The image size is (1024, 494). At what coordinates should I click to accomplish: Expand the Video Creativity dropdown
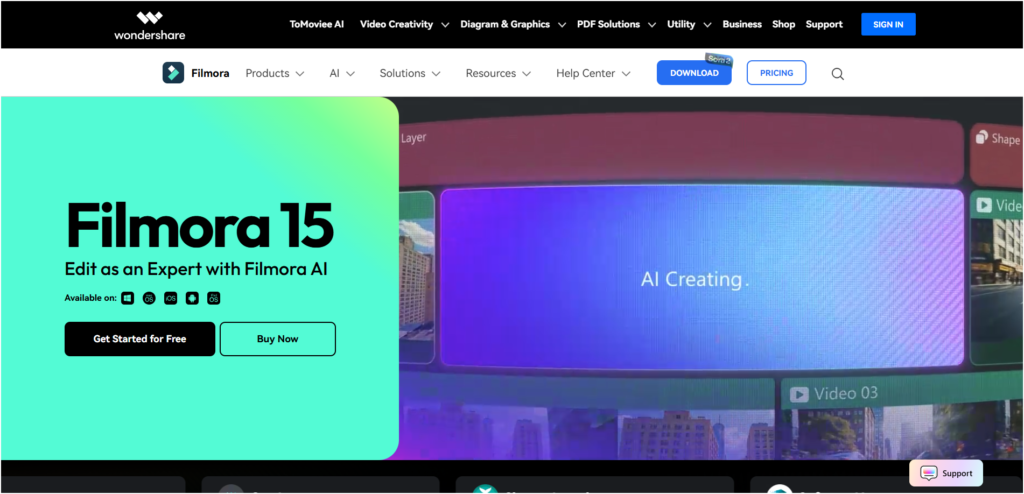point(404,24)
